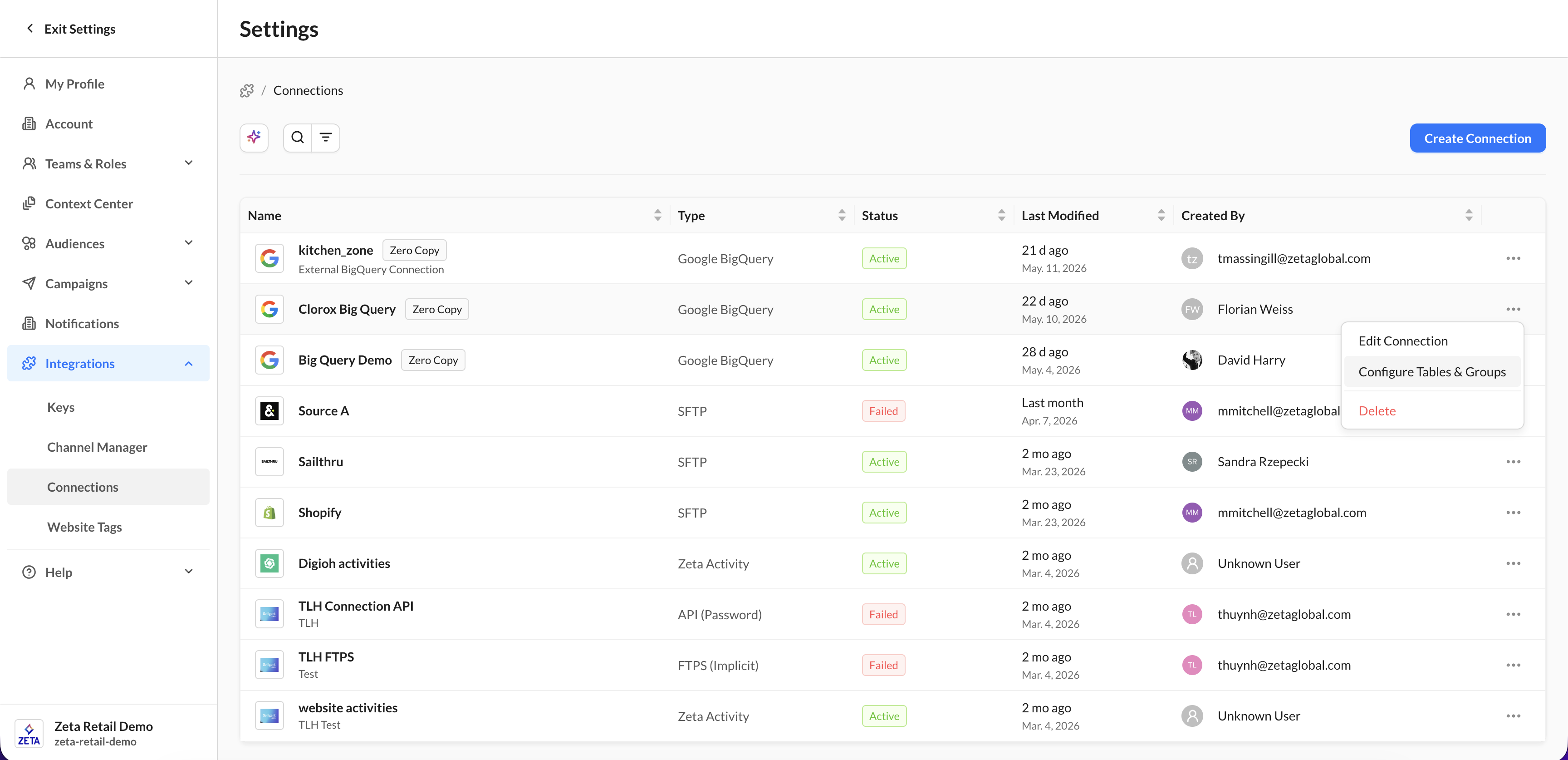1568x760 pixels.
Task: Open the Big Query Demo connection
Action: click(344, 360)
